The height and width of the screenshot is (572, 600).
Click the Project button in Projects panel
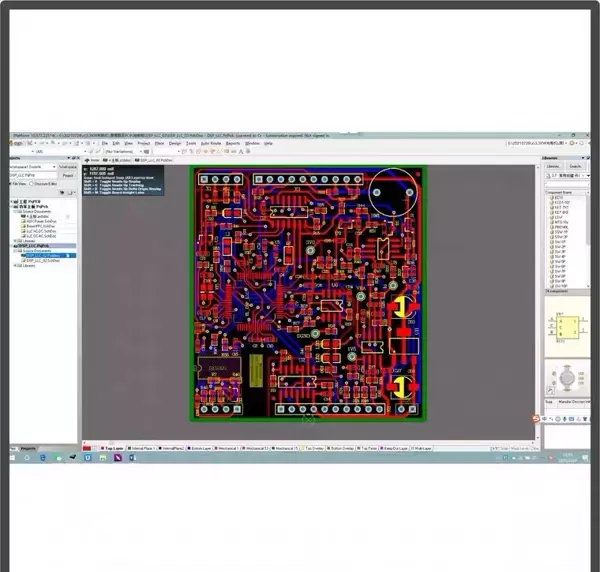click(x=68, y=175)
